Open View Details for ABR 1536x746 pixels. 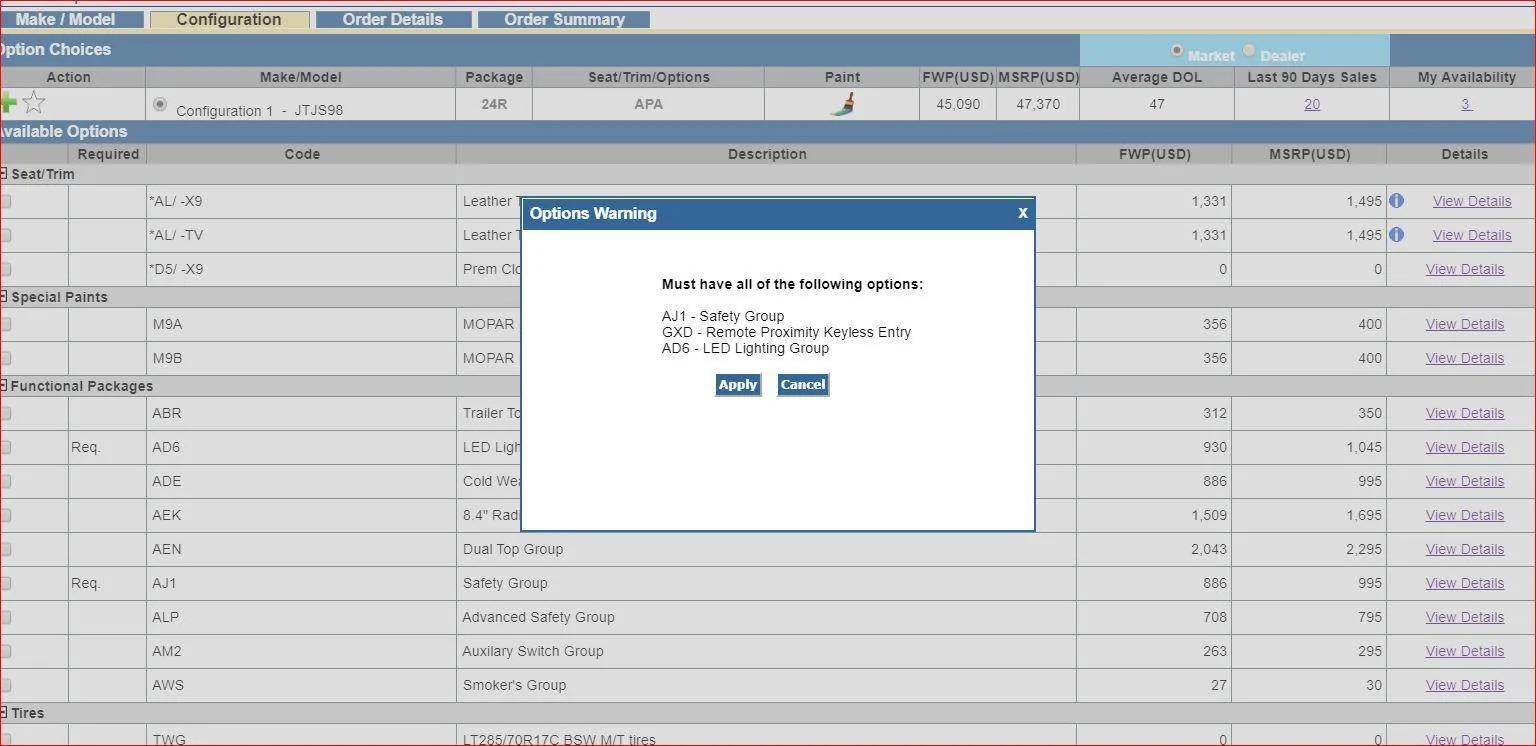[x=1465, y=413]
